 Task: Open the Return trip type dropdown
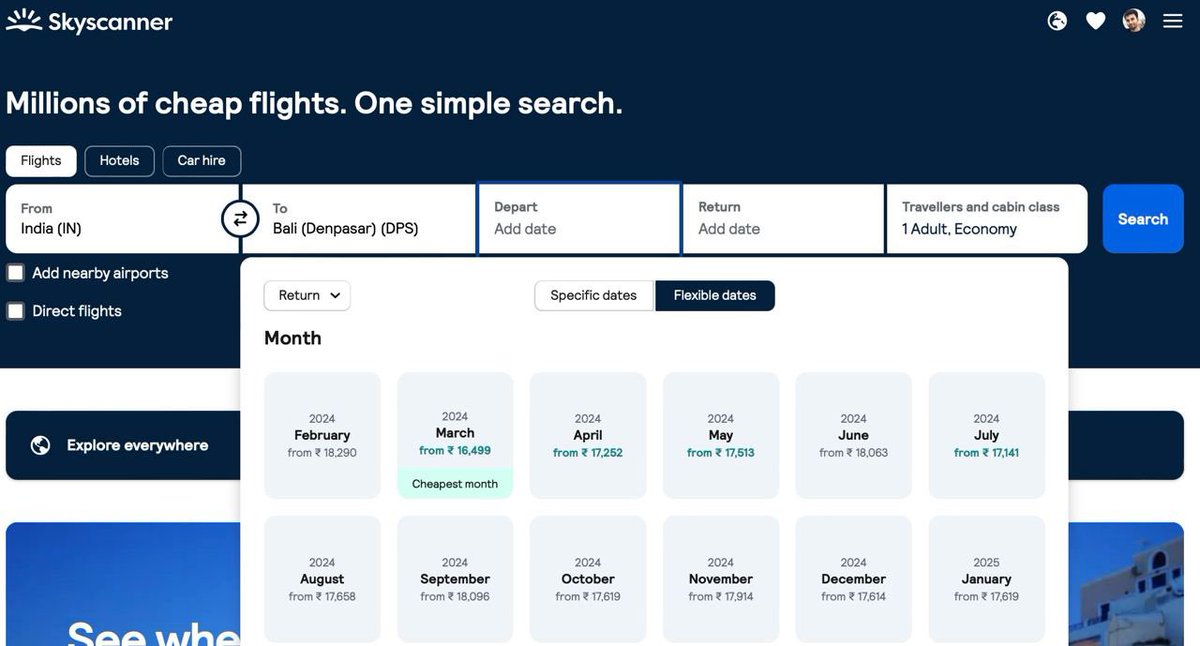pos(307,296)
